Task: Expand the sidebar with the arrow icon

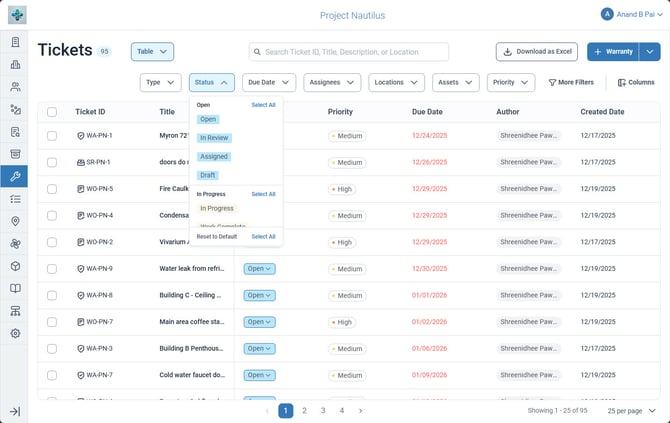Action: point(15,411)
